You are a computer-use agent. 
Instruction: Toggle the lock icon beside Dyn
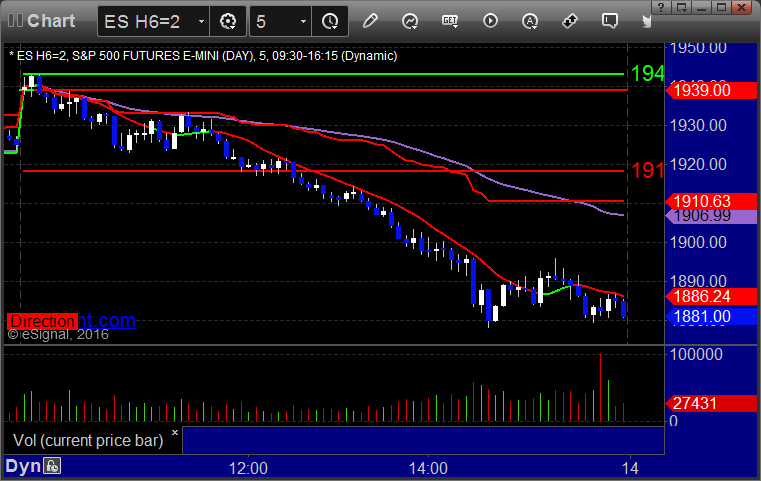(x=52, y=466)
